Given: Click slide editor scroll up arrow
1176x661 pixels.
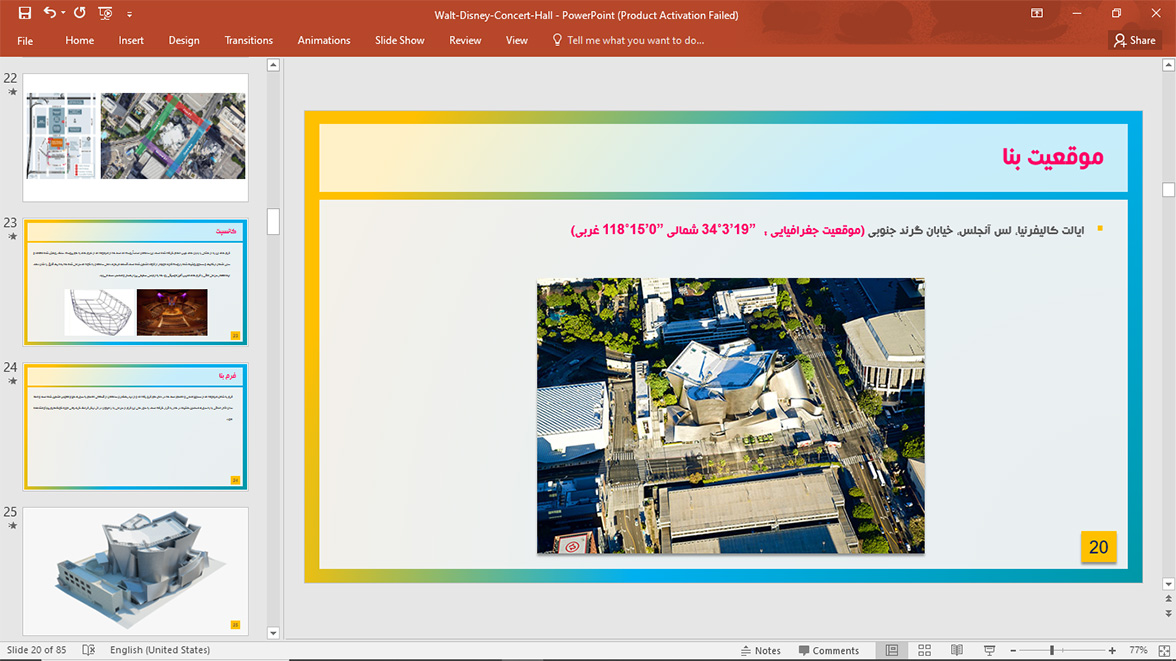Looking at the screenshot, I should (1168, 65).
